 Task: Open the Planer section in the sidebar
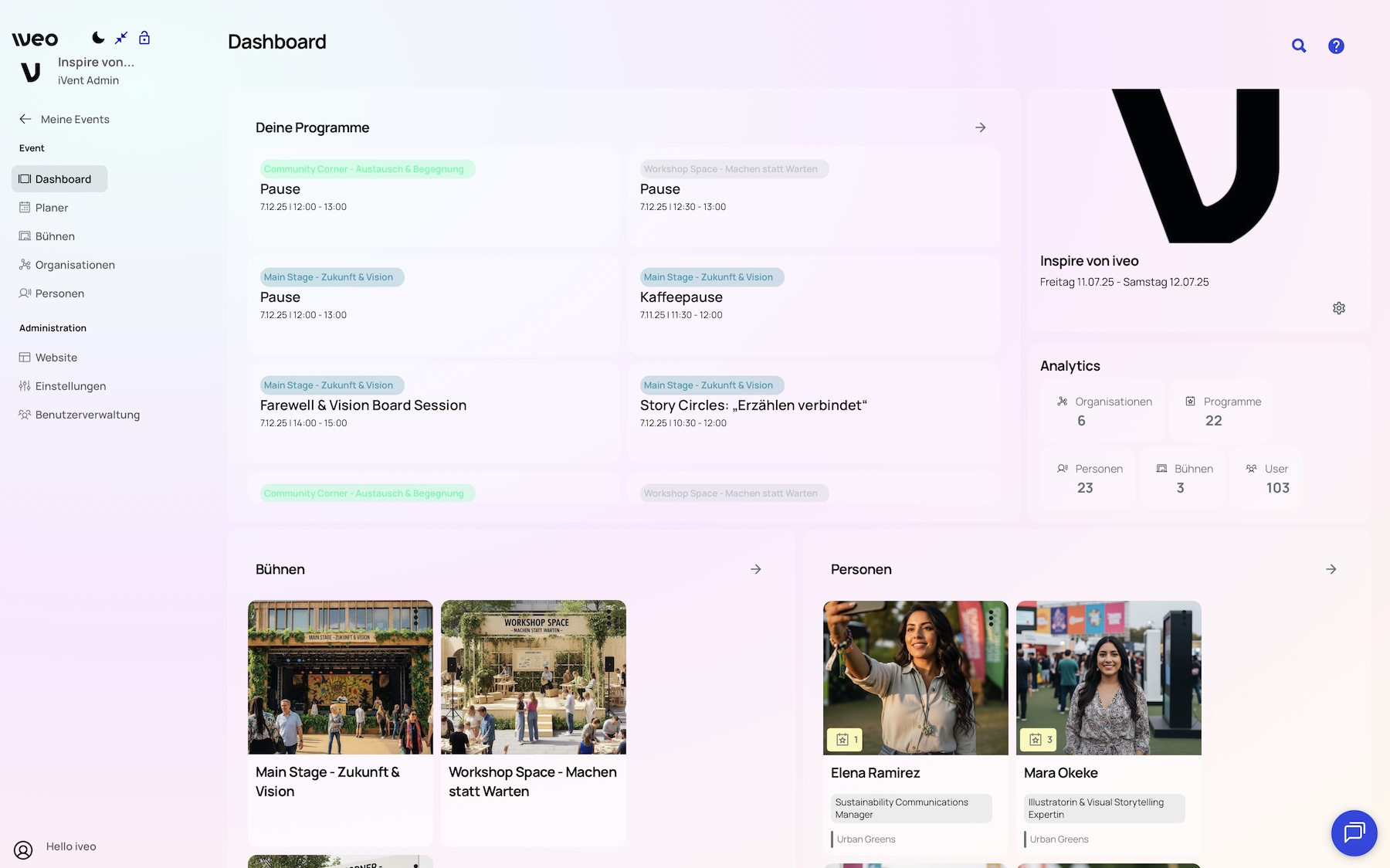53,207
